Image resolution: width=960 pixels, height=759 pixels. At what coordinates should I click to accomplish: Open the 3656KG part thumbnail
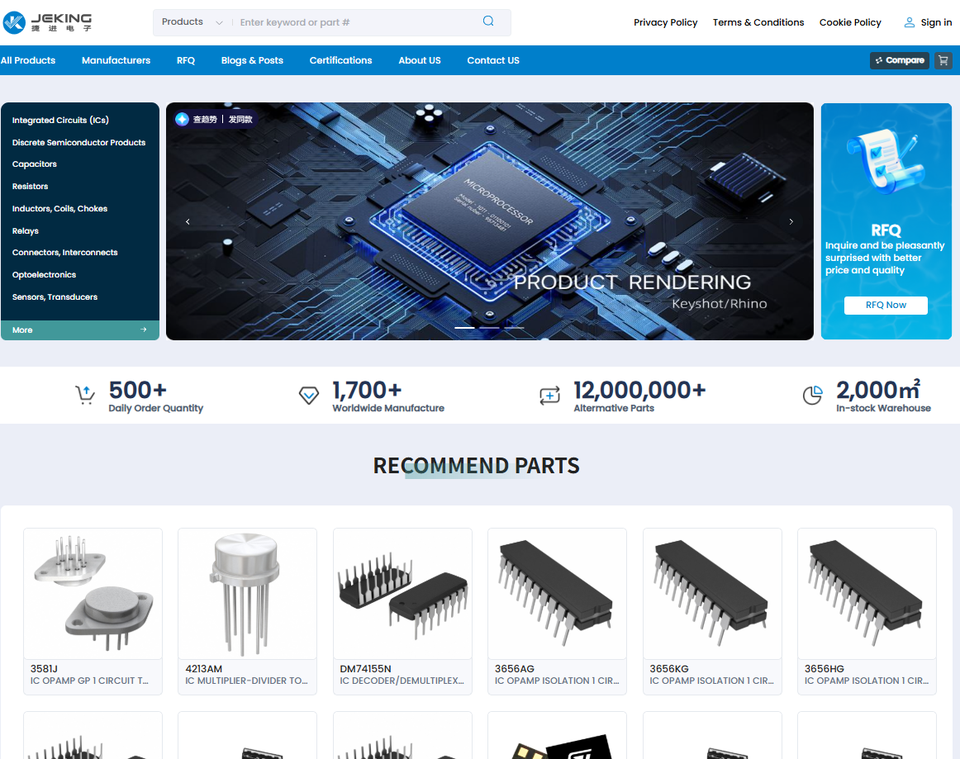pos(712,594)
